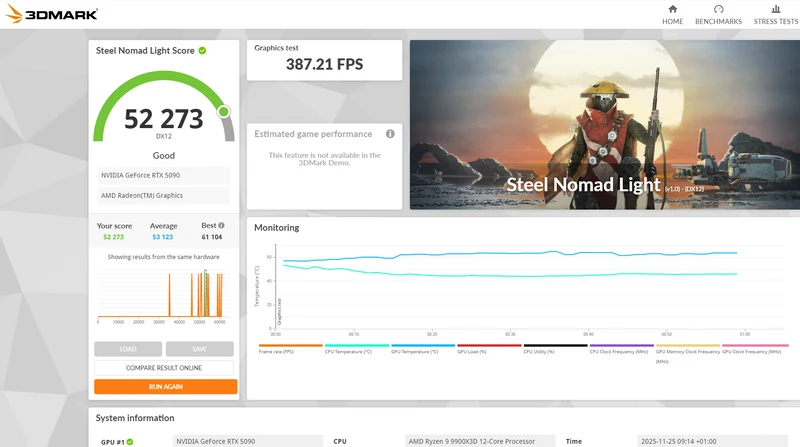Click your score value 52 273 in green
Screen dimensions: 800x447
click(113, 237)
